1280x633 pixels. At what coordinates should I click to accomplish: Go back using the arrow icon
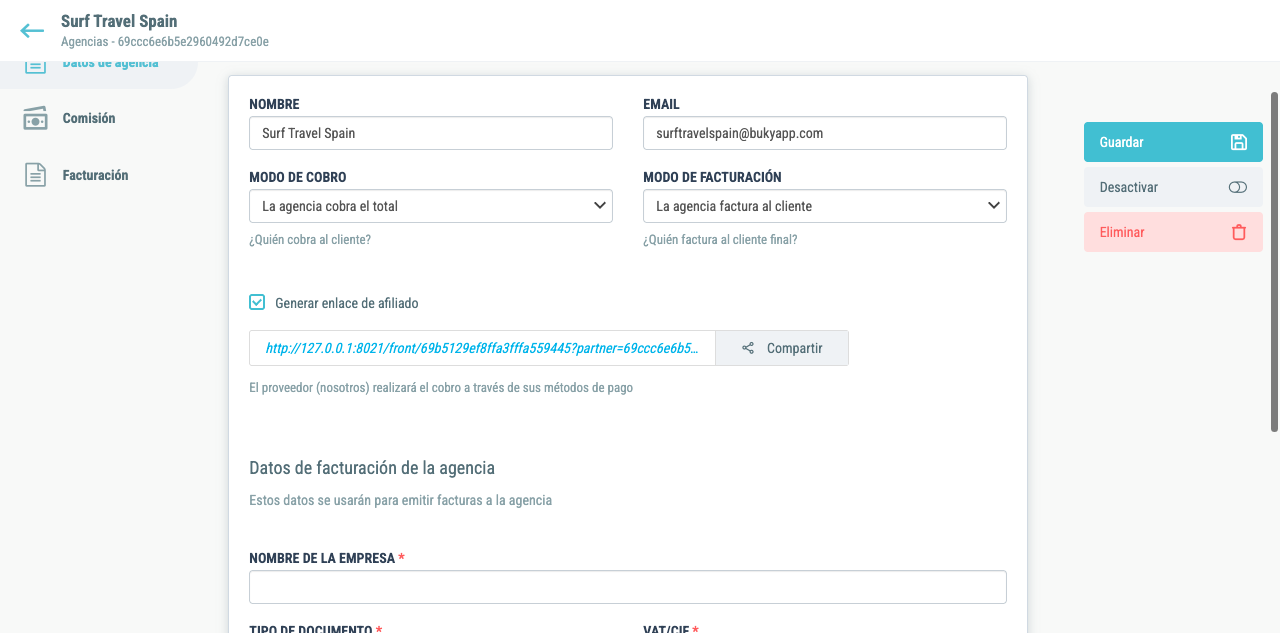tap(32, 31)
